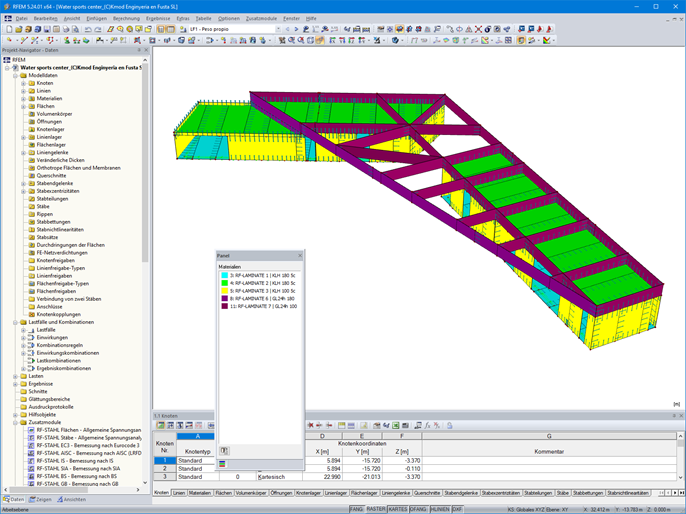Redo the last undone action
The width and height of the screenshot is (686, 514).
98,29
